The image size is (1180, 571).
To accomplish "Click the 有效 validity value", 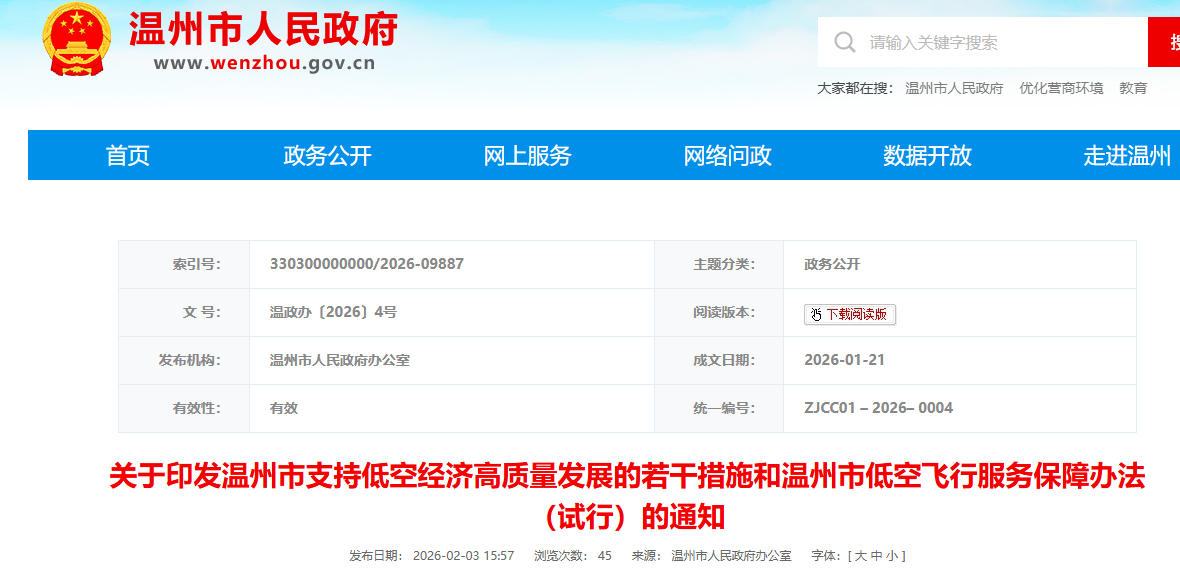I will coord(284,409).
